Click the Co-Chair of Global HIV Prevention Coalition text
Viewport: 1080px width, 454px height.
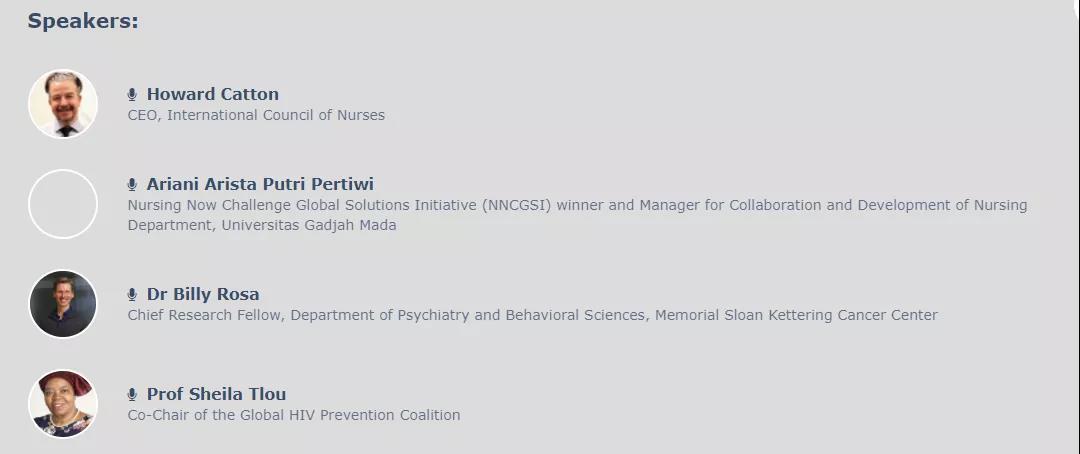pyautogui.click(x=293, y=415)
